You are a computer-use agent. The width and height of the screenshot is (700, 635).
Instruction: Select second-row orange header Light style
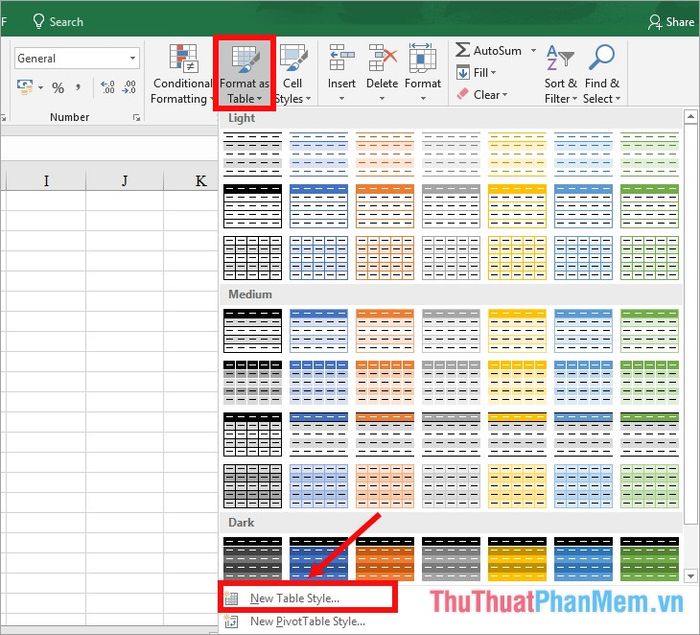pos(385,206)
